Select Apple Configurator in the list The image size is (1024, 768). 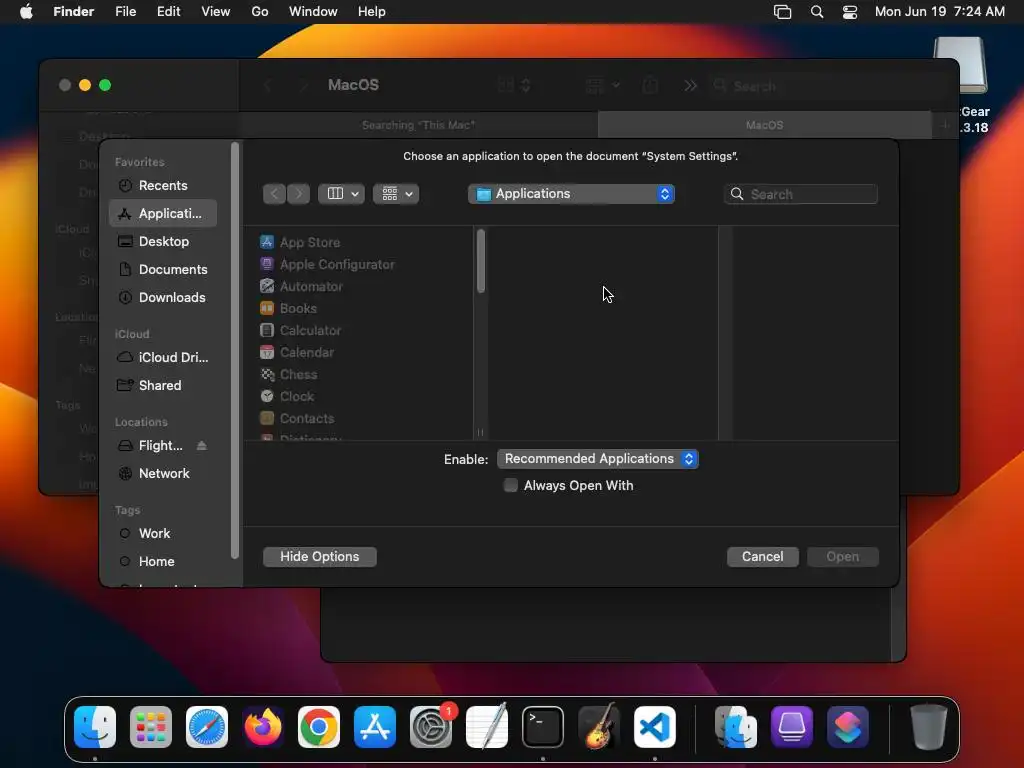pyautogui.click(x=327, y=264)
